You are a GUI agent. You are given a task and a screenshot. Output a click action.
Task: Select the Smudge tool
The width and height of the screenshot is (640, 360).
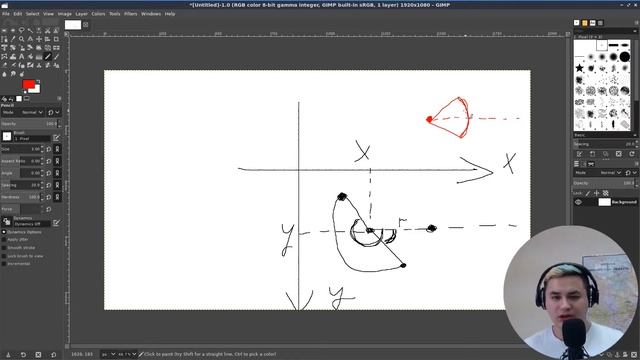pyautogui.click(x=13, y=74)
